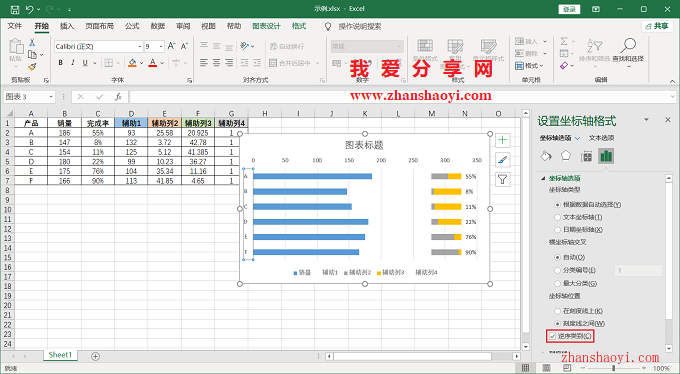Screen dimensions: 680x374
Task: Click the AutoSum sigma icon
Action: point(564,41)
